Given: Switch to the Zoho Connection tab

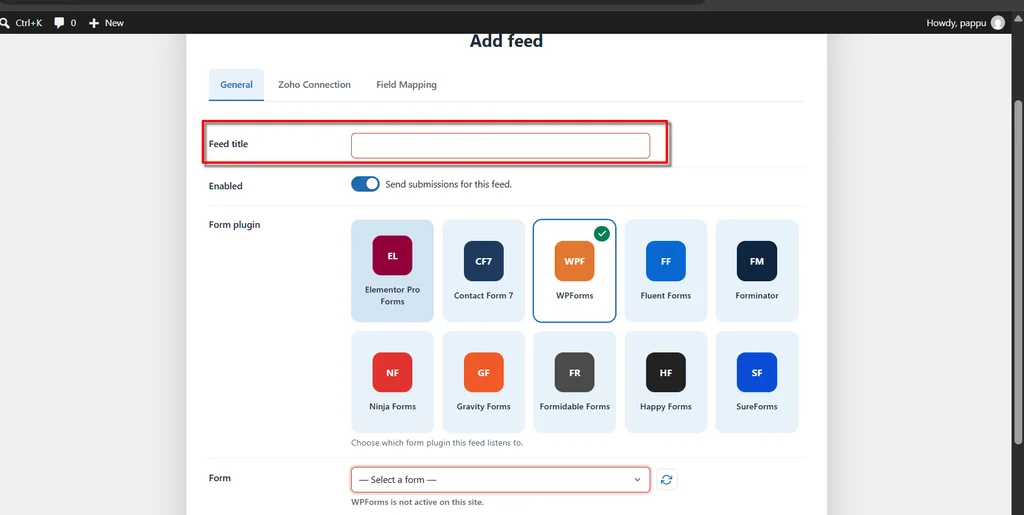Looking at the screenshot, I should (314, 85).
